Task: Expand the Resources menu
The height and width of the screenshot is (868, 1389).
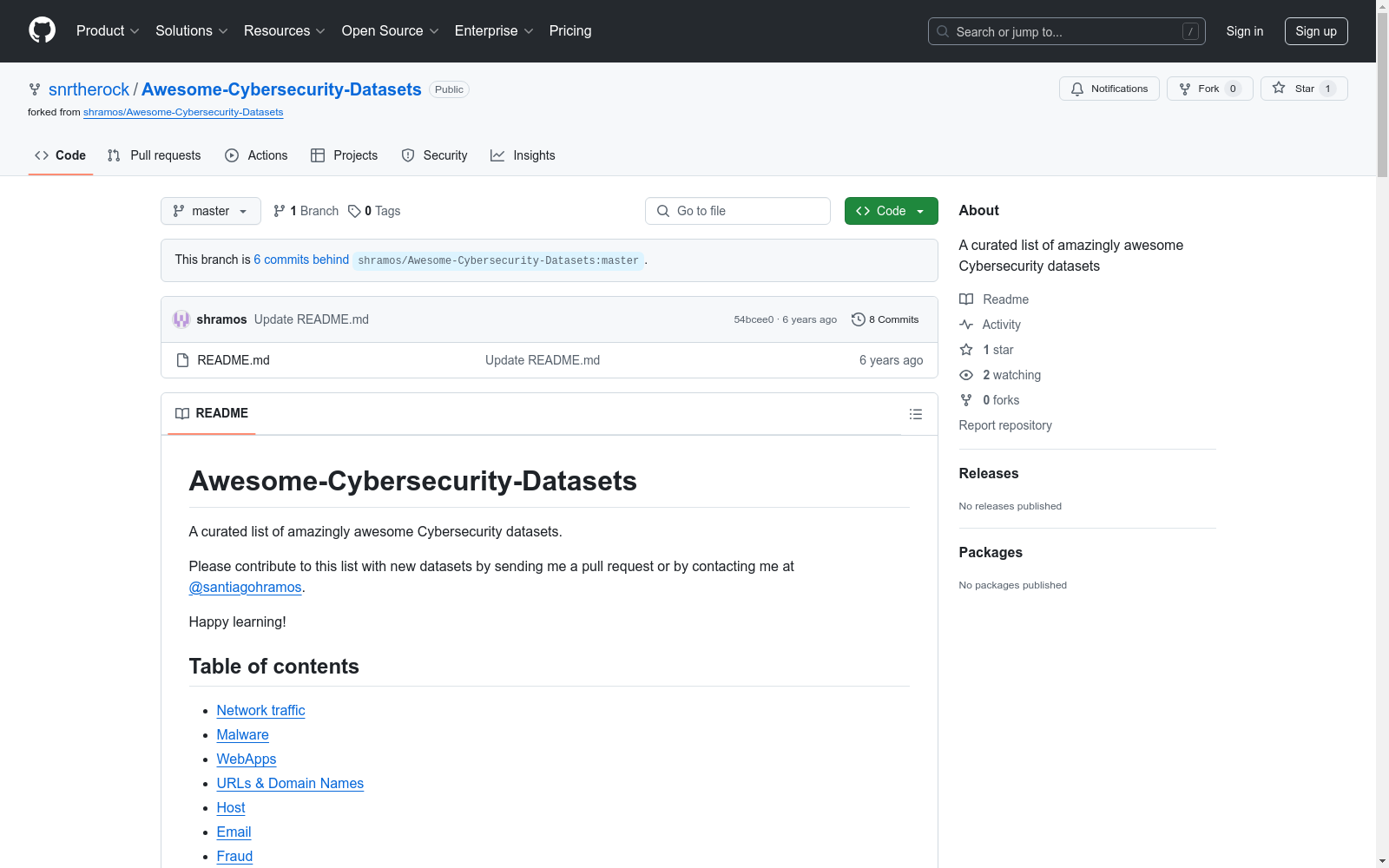Action: coord(285,31)
